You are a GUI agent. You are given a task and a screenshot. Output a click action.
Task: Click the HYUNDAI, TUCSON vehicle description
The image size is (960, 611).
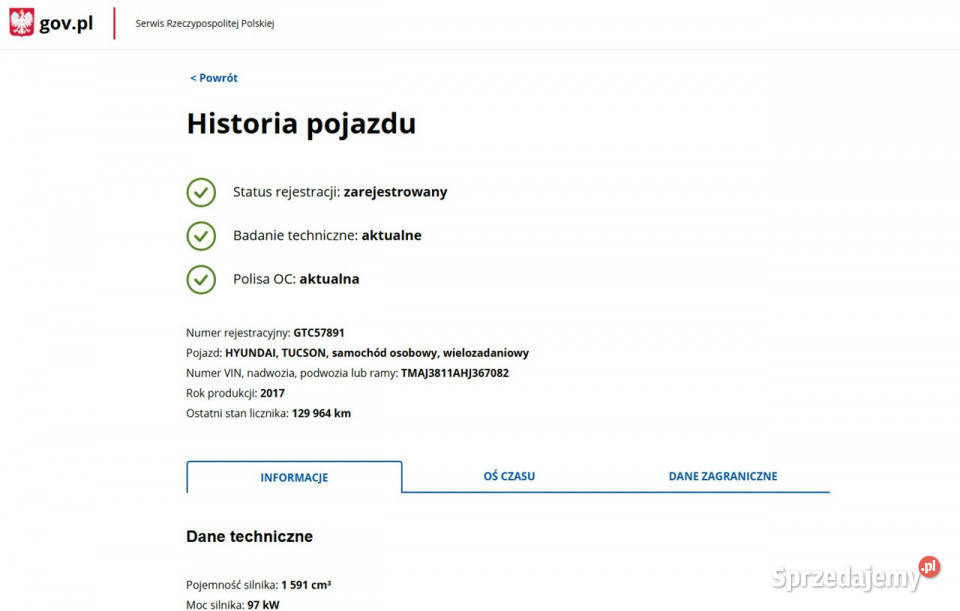(377, 353)
